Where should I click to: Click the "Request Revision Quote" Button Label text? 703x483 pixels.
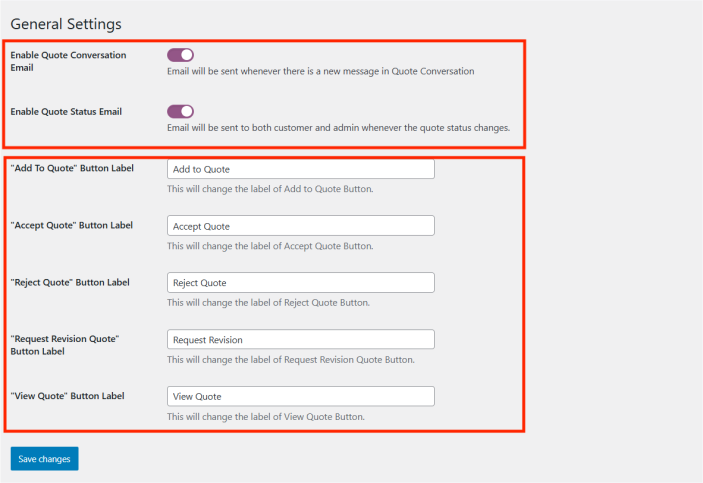click(65, 345)
